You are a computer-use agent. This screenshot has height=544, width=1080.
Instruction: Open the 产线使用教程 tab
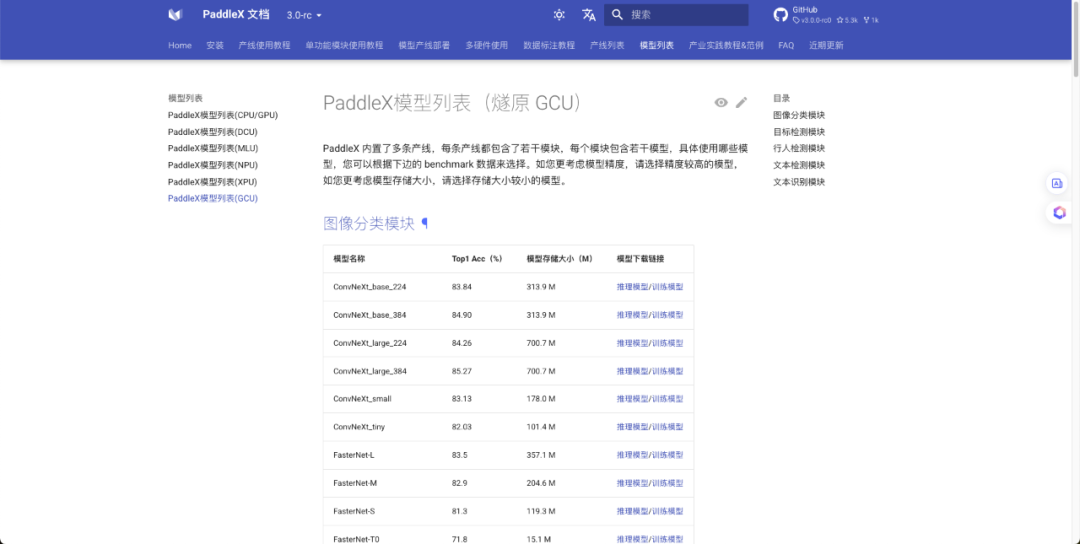pyautogui.click(x=264, y=45)
